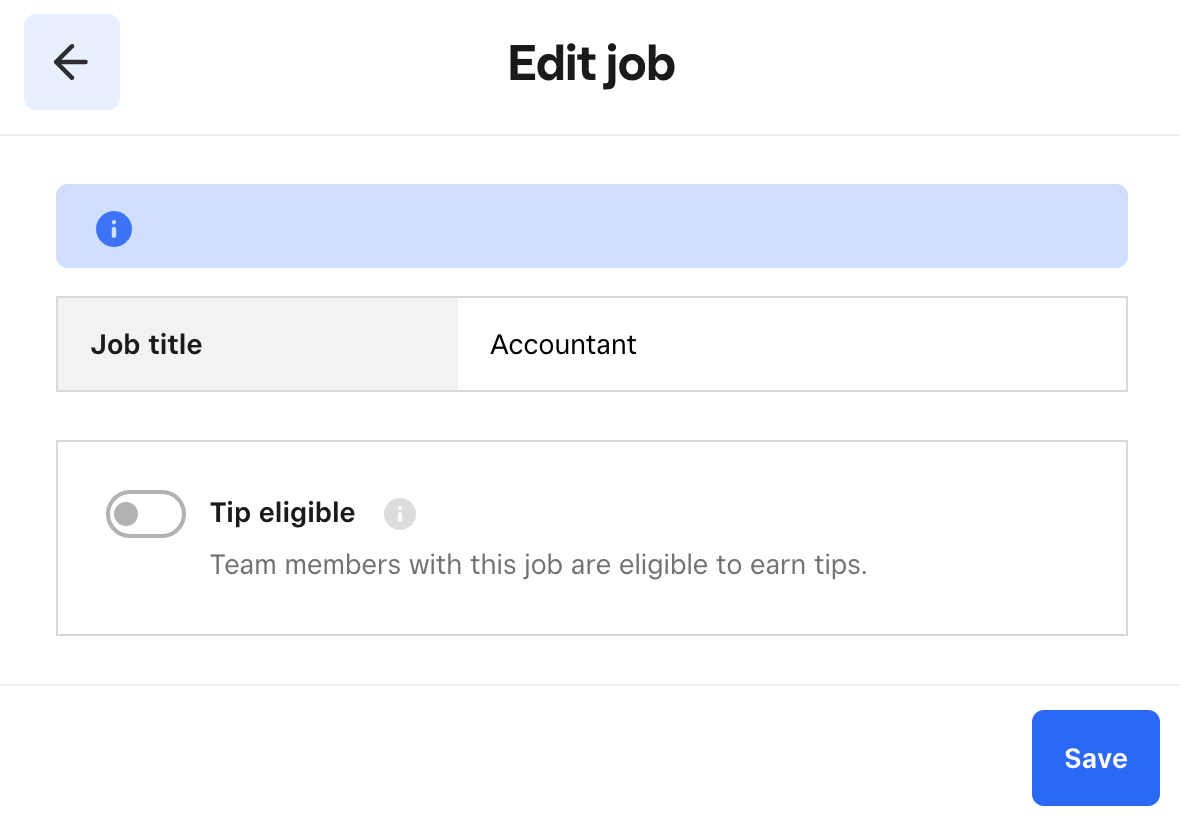The height and width of the screenshot is (820, 1180).
Task: Click the tips eligibility description text
Action: point(539,564)
